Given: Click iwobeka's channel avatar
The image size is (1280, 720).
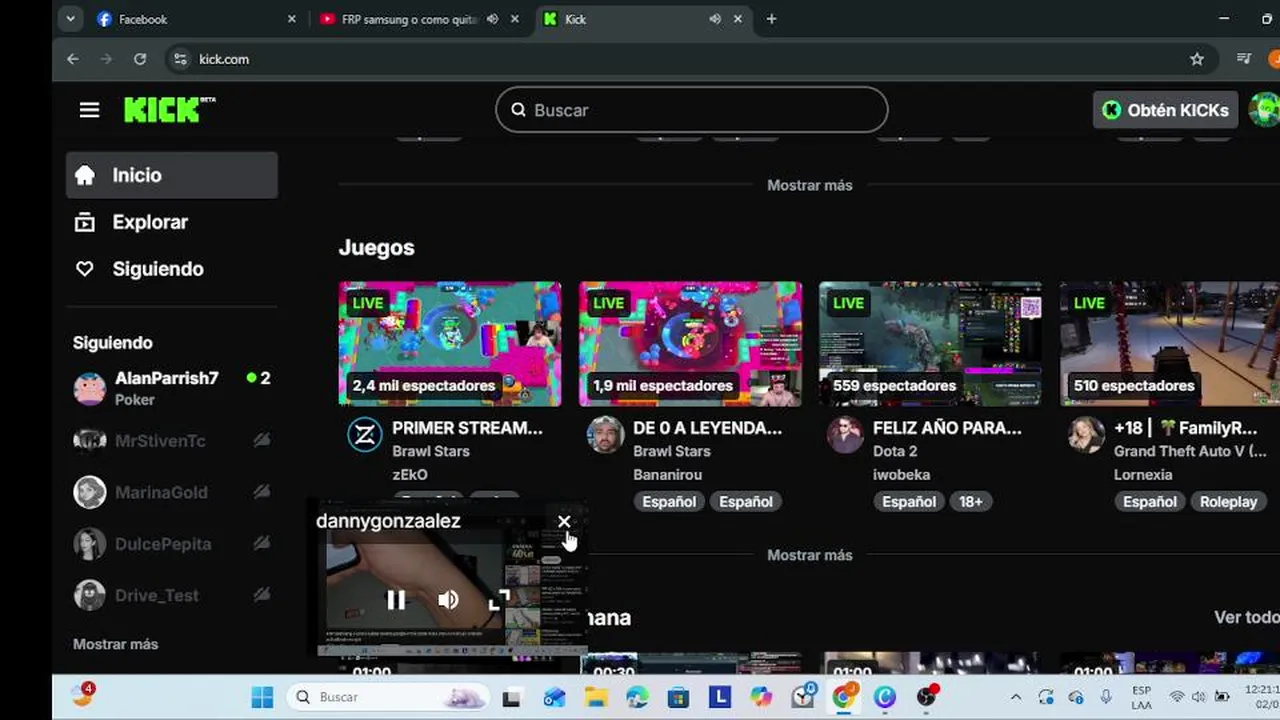Looking at the screenshot, I should [x=845, y=435].
